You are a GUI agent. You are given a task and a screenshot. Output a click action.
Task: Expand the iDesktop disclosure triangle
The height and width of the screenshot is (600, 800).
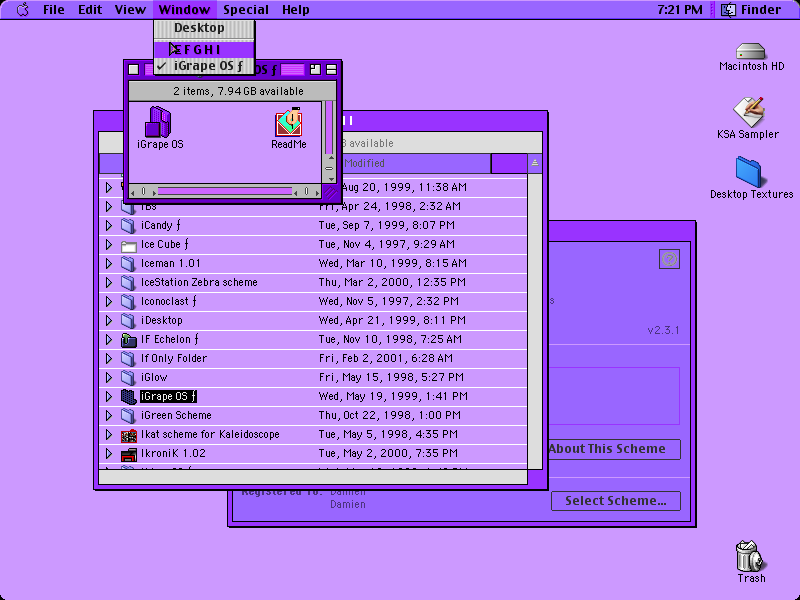[x=109, y=320]
